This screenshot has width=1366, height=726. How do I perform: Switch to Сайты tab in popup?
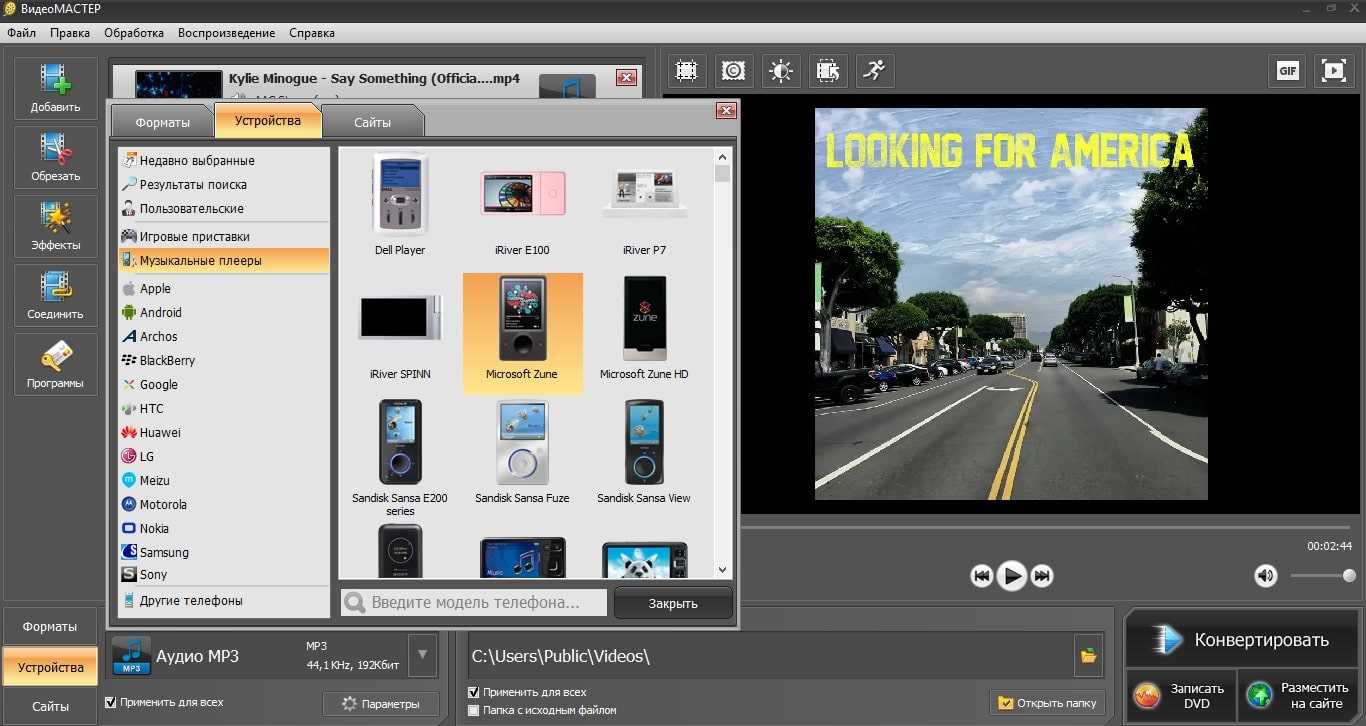tap(372, 122)
